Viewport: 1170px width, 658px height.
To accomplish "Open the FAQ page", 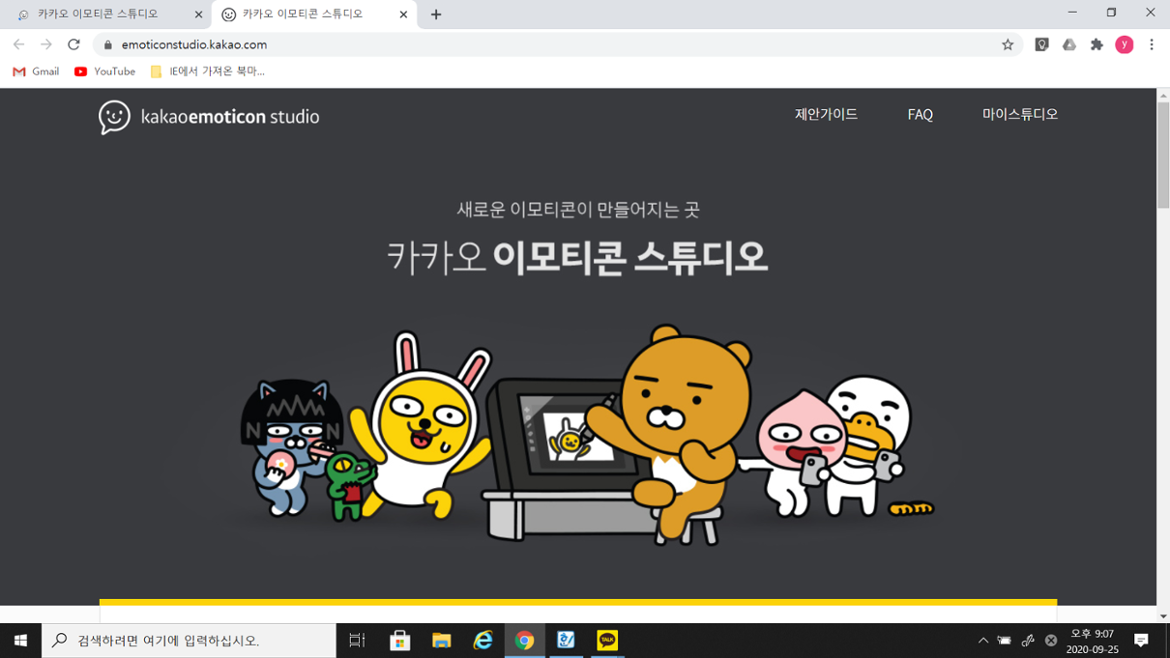I will coord(920,114).
